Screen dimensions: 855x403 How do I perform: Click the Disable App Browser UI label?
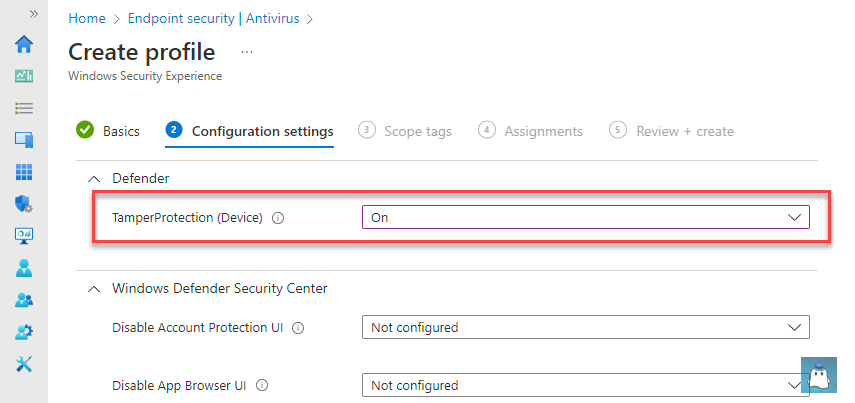(x=179, y=386)
